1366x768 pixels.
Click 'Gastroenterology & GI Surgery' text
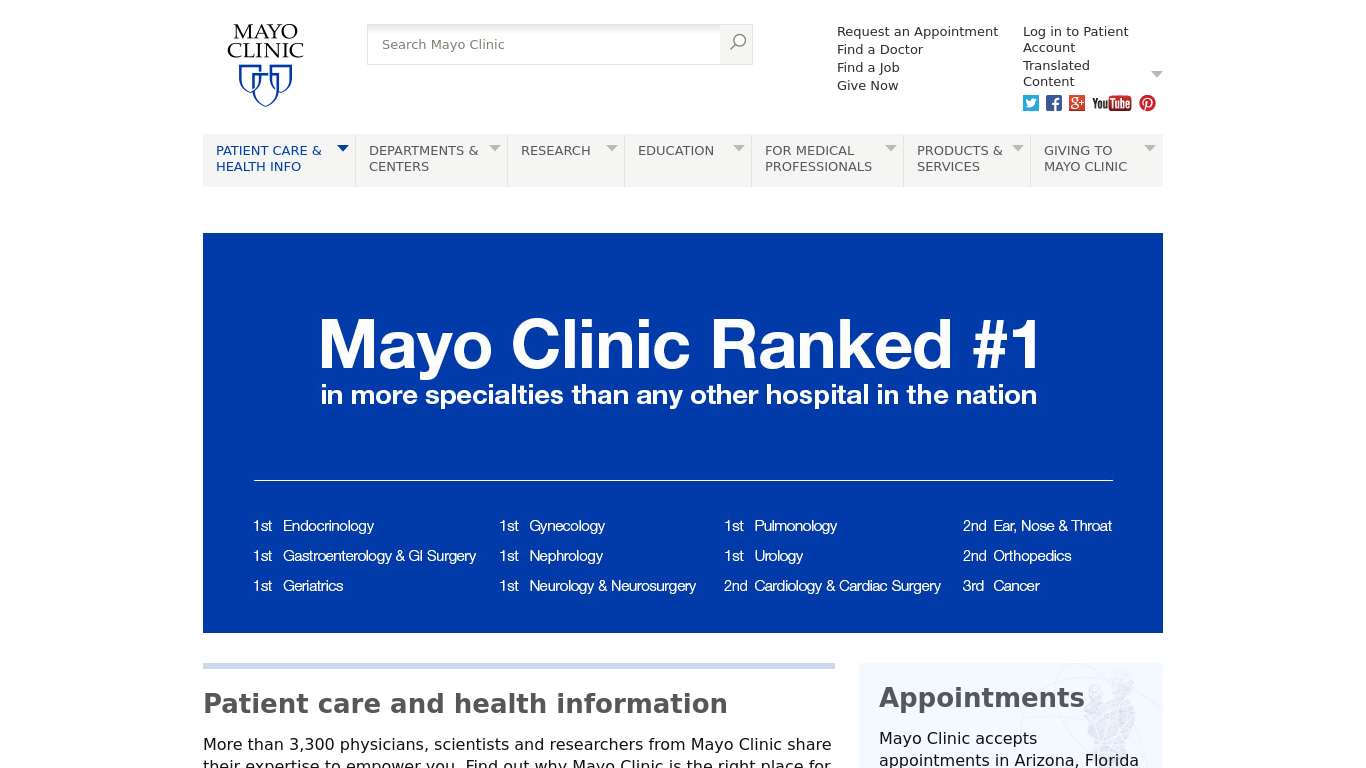point(379,556)
